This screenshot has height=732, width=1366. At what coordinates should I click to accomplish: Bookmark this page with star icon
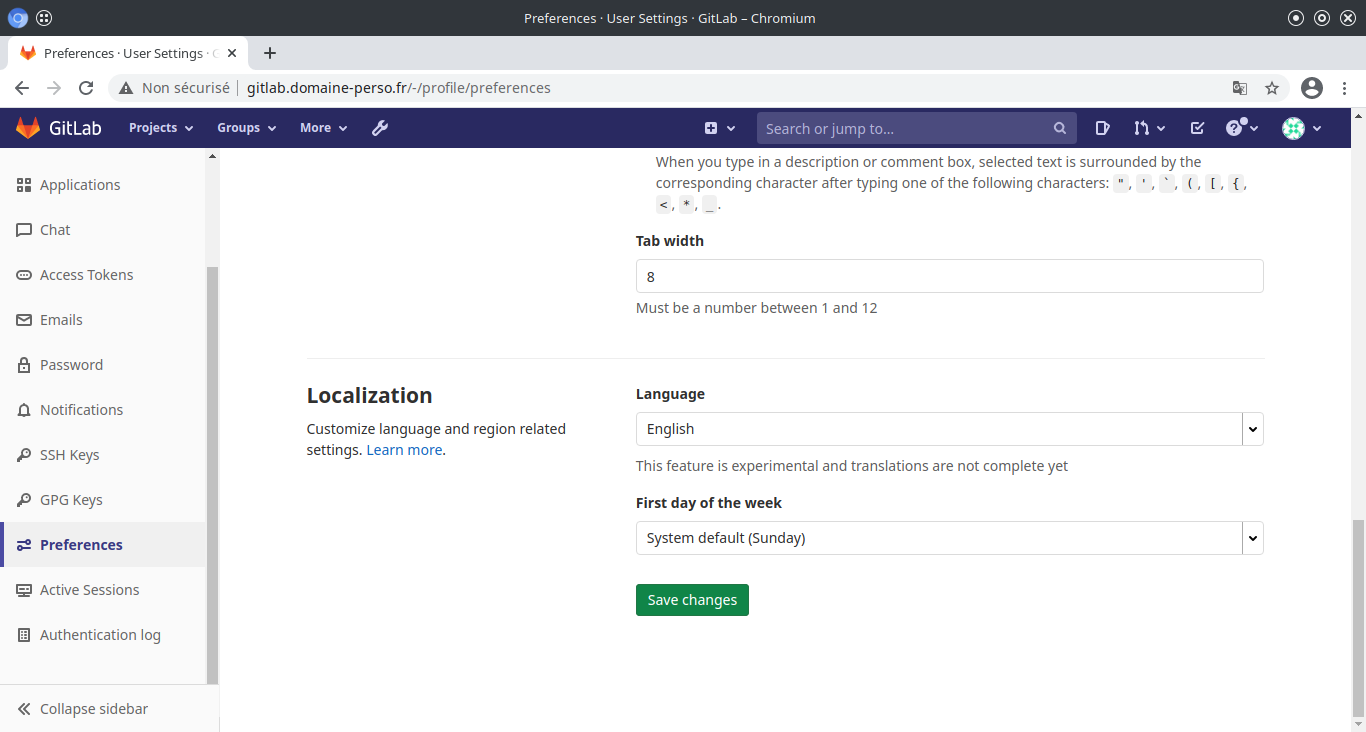click(1272, 88)
